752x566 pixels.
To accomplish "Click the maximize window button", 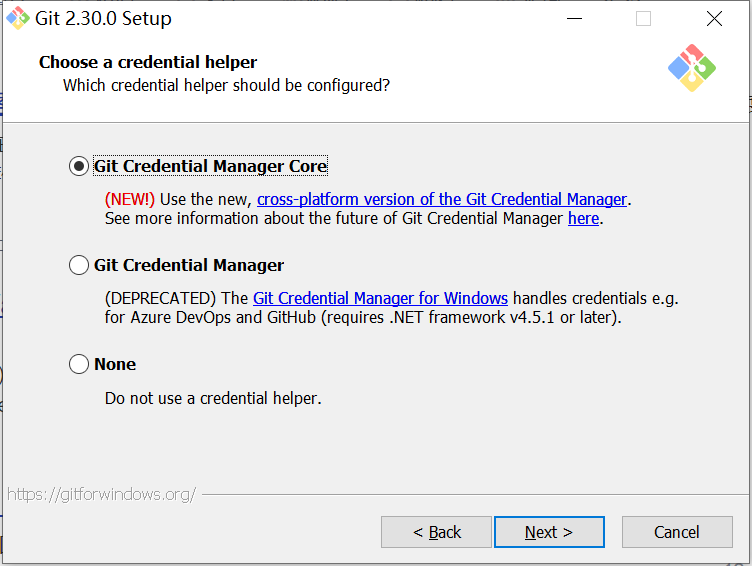I will tap(643, 18).
